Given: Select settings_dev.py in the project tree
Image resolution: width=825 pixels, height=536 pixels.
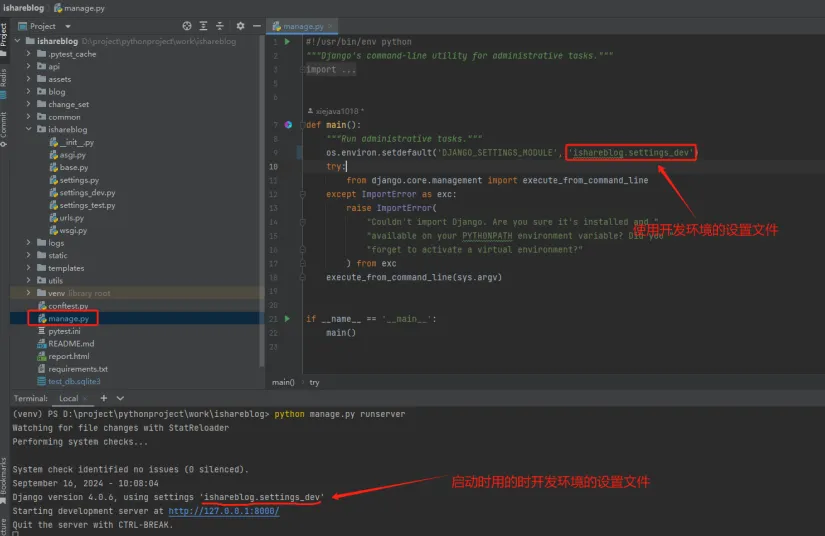Looking at the screenshot, I should [86, 193].
